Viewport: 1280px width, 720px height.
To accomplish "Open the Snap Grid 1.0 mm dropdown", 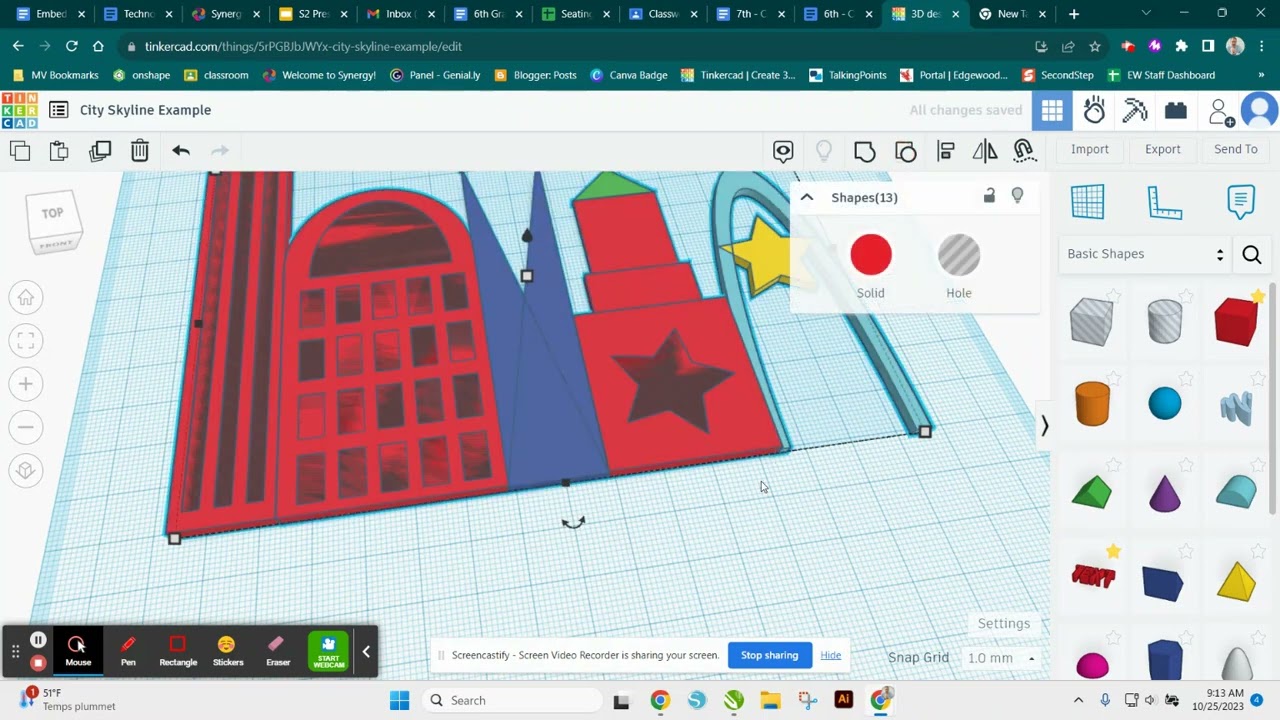I will [x=1001, y=658].
